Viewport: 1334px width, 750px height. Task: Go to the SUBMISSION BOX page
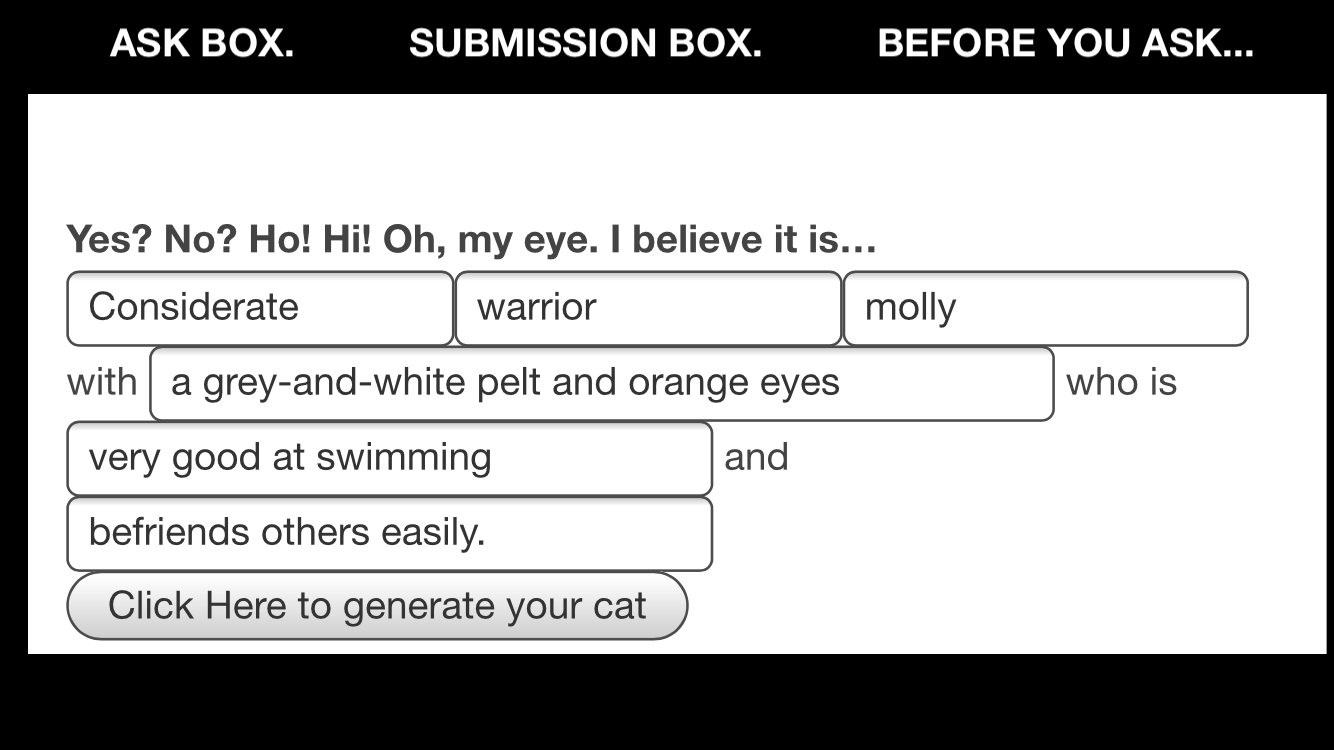coord(585,43)
